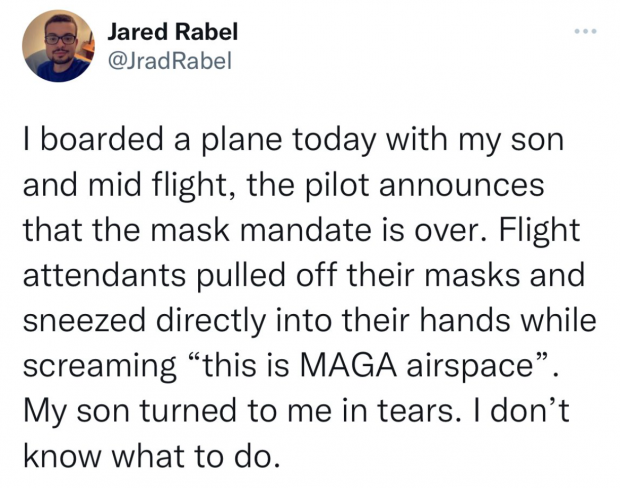This screenshot has width=620, height=488.
Task: Open the Jared Rabel display name link
Action: tap(173, 32)
